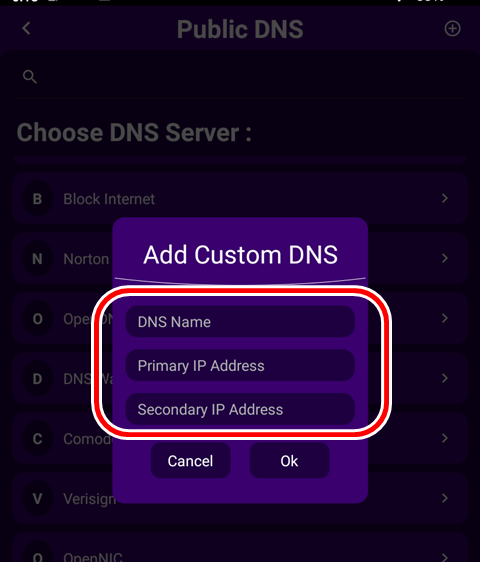480x562 pixels.
Task: Tap the D avatar for DNS Watch
Action: [37, 379]
